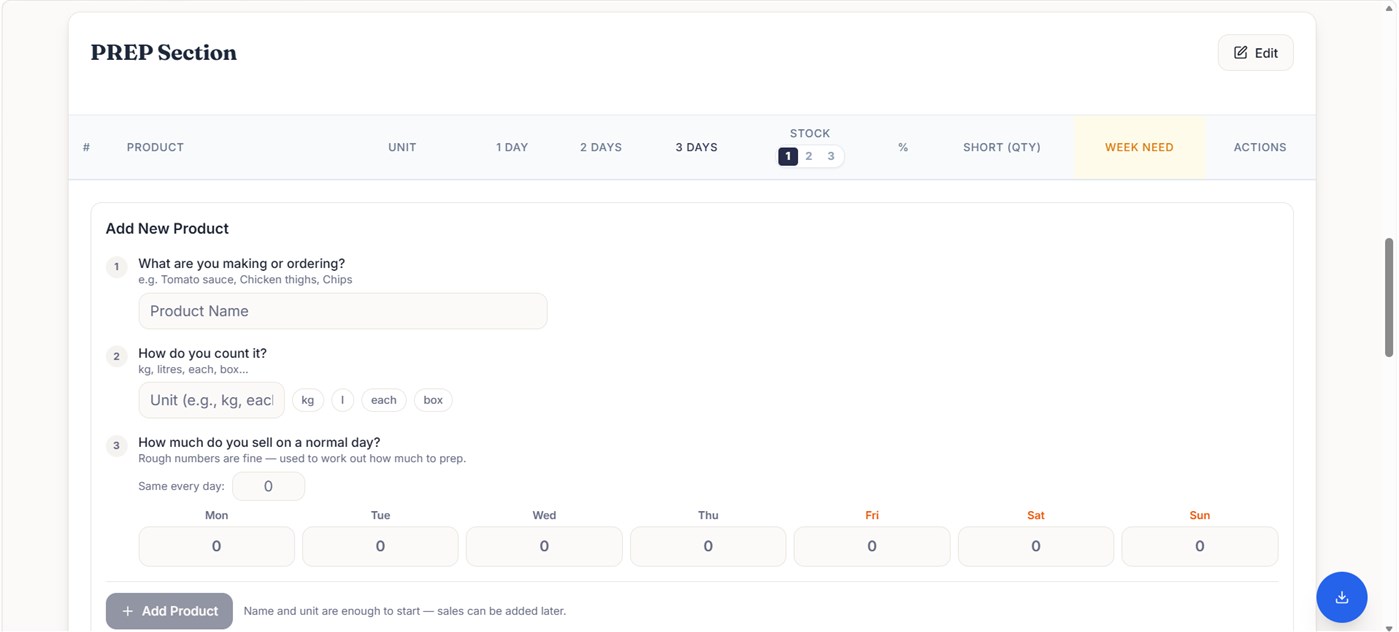Click the ACTIONS column header

[x=1260, y=147]
